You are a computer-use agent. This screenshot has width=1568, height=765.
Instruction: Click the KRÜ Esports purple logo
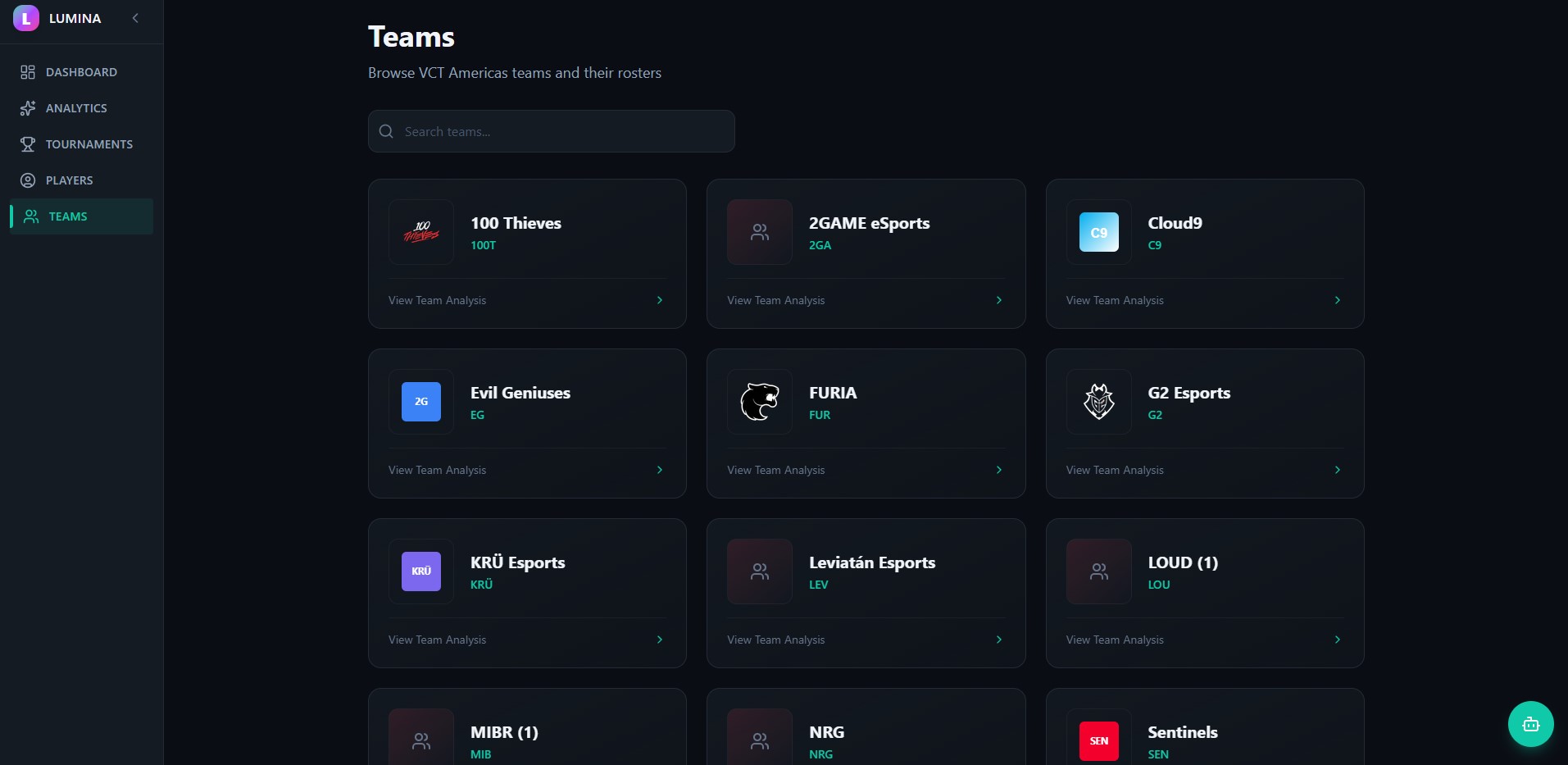(x=421, y=571)
